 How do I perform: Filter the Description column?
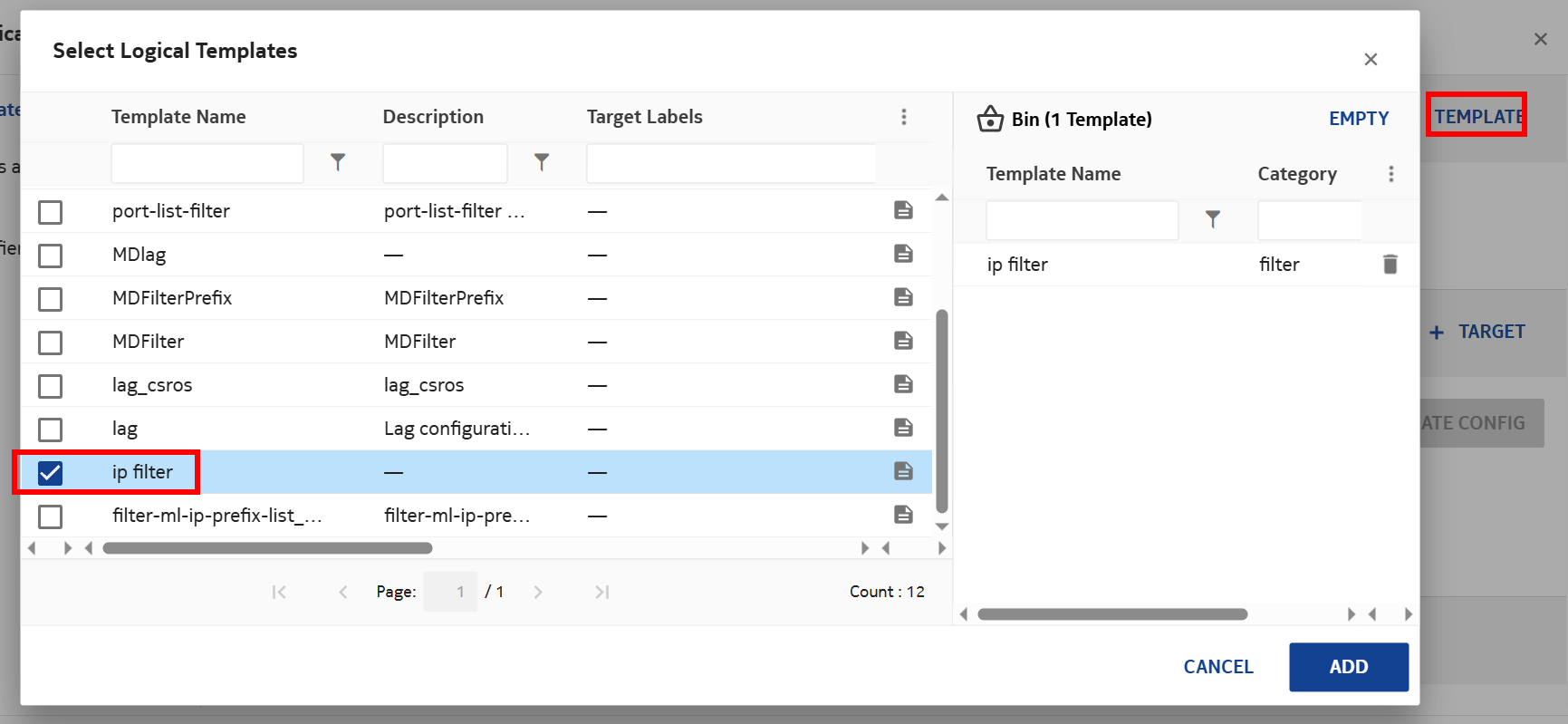tap(542, 162)
